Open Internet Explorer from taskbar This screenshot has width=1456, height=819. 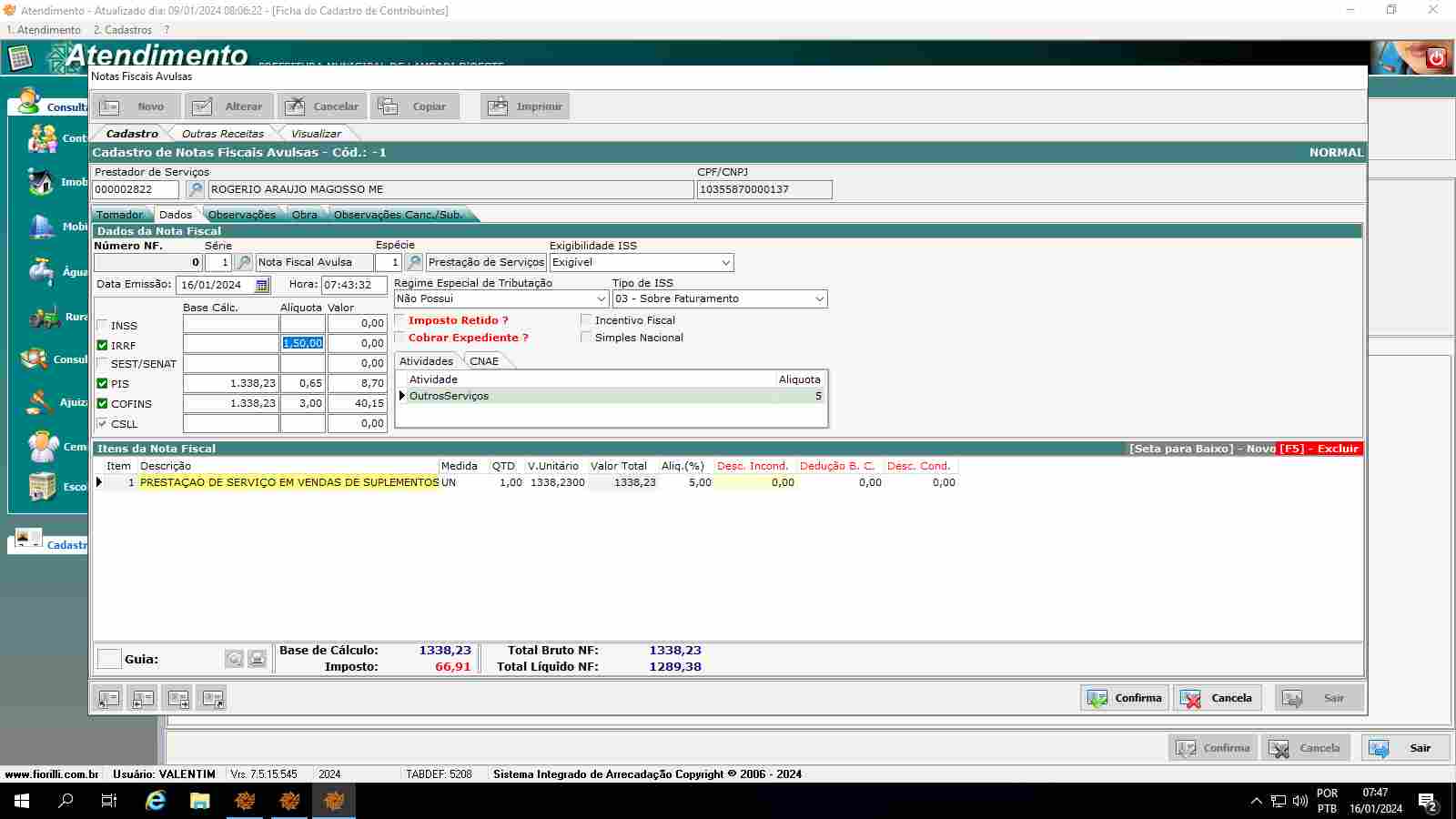156,801
